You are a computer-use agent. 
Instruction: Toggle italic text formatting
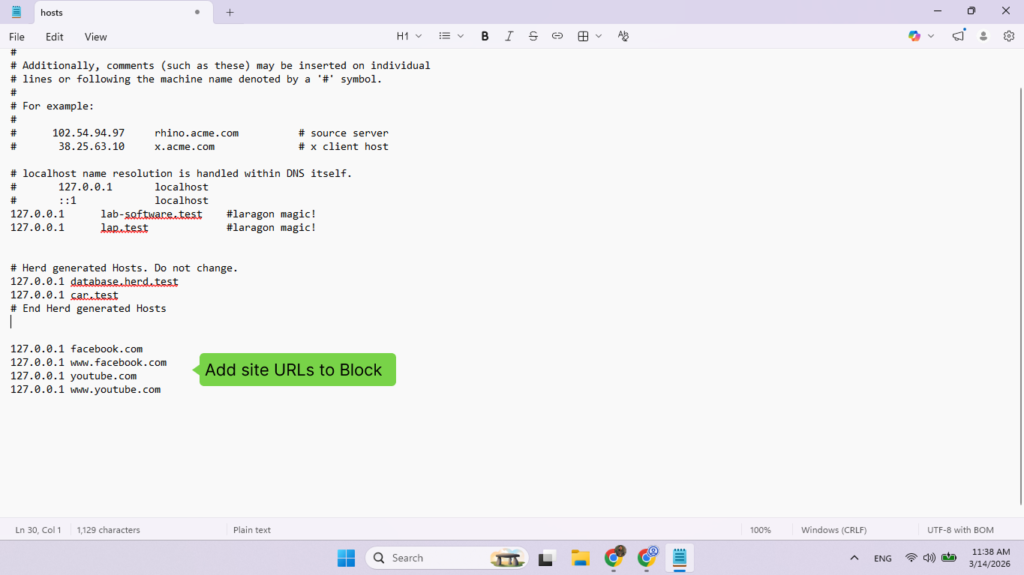[x=509, y=36]
